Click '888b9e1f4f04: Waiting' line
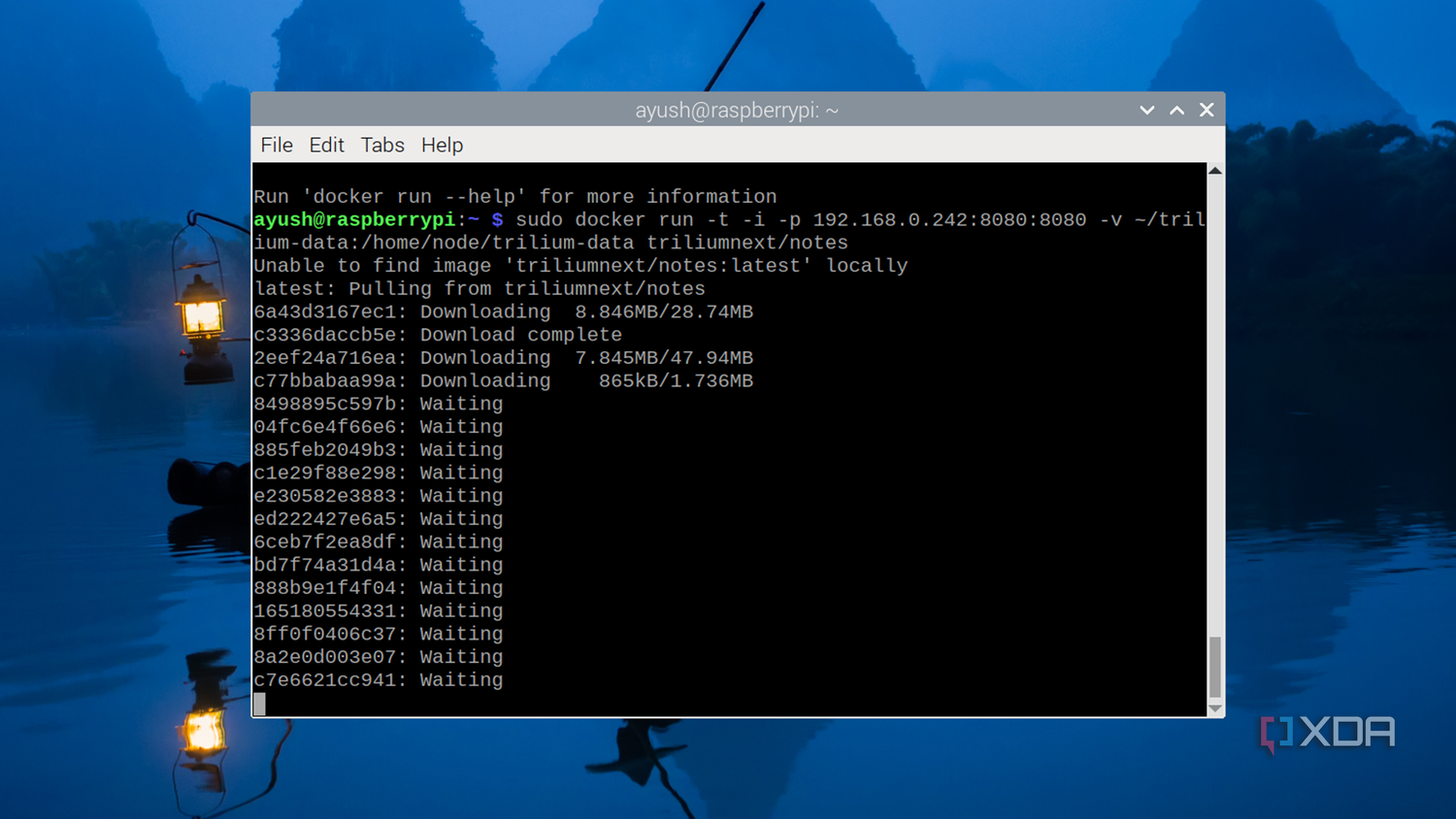 coord(379,588)
